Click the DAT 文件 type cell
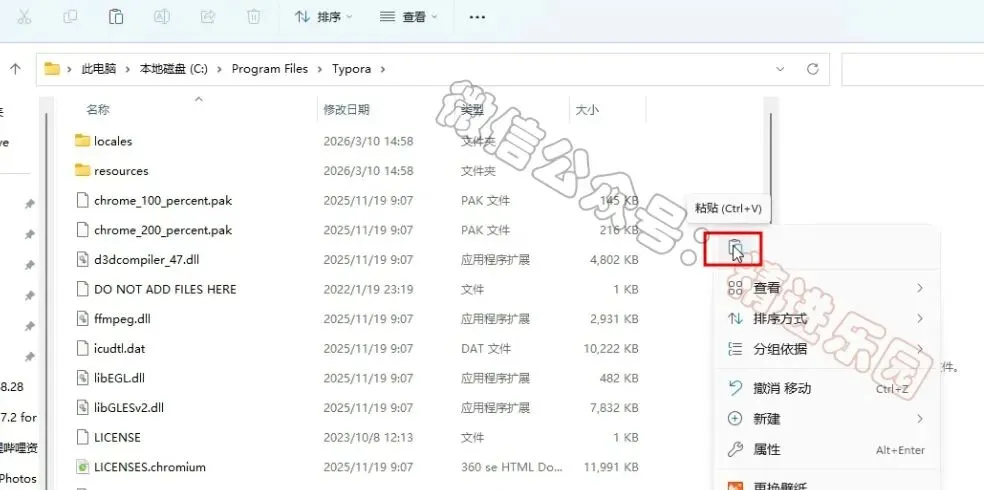The height and width of the screenshot is (490, 984). [486, 348]
